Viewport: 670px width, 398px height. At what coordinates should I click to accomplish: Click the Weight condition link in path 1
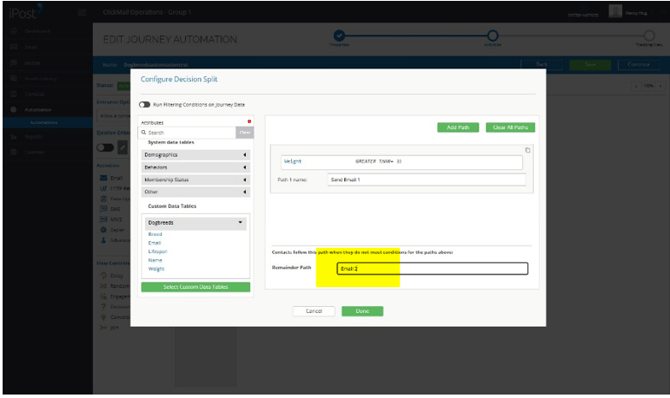point(293,161)
